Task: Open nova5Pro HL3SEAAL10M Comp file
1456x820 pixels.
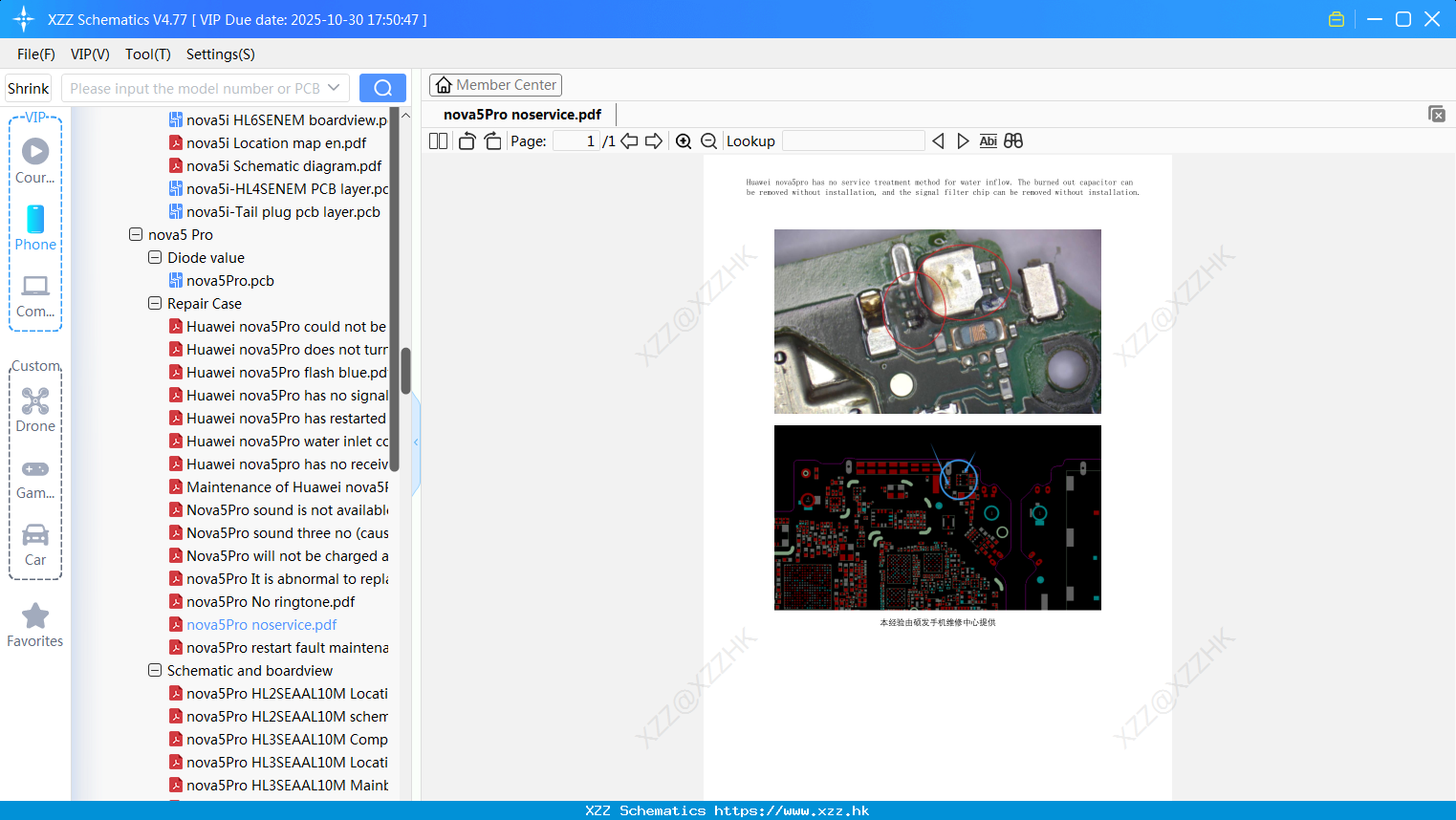Action: coord(278,739)
